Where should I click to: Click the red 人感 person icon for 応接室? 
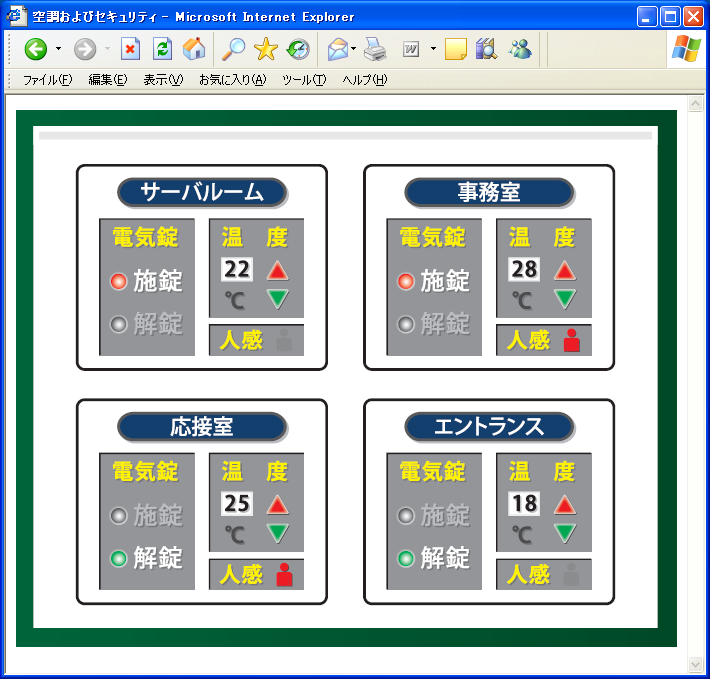click(x=284, y=574)
